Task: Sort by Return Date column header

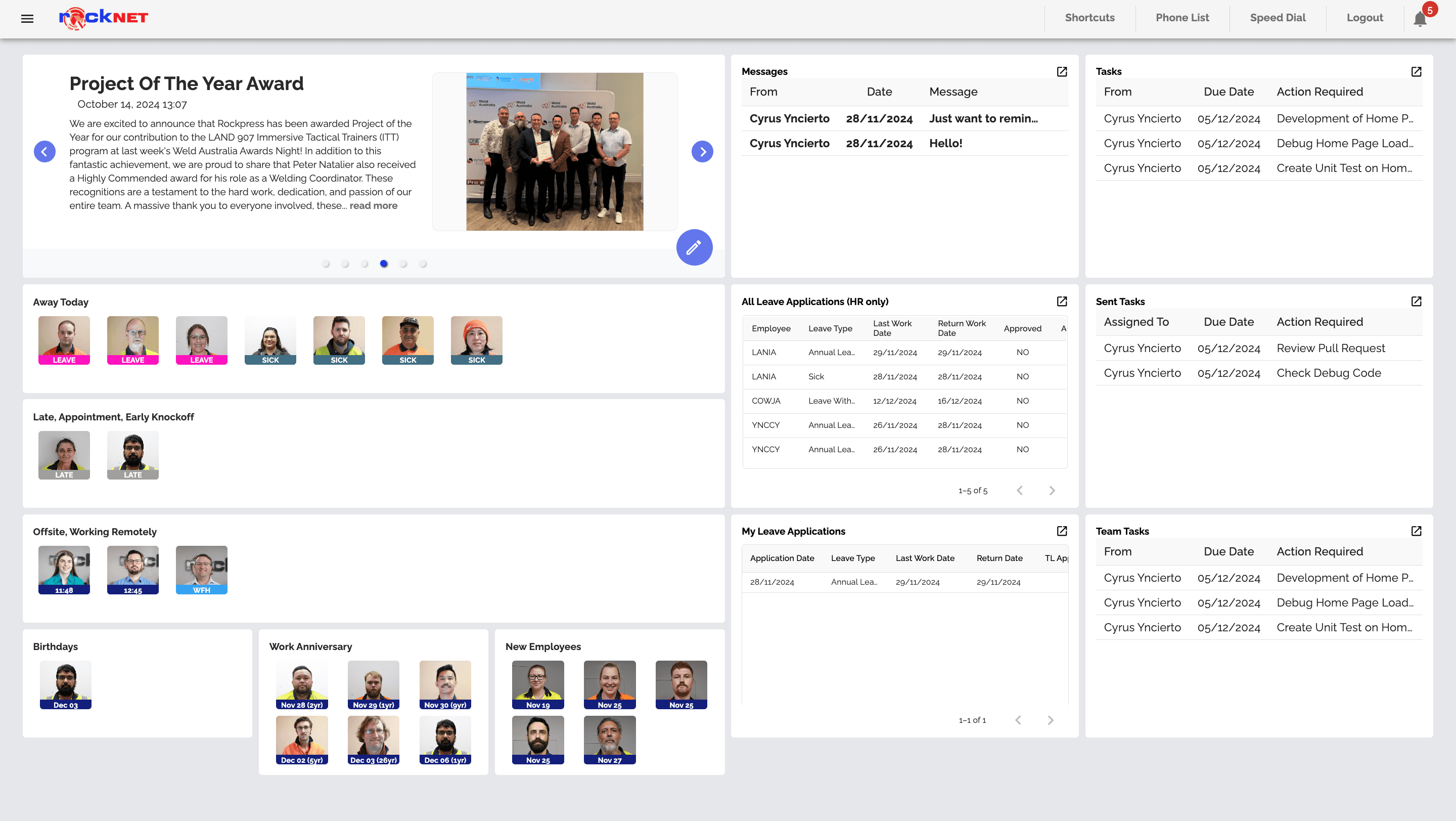Action: (x=999, y=558)
